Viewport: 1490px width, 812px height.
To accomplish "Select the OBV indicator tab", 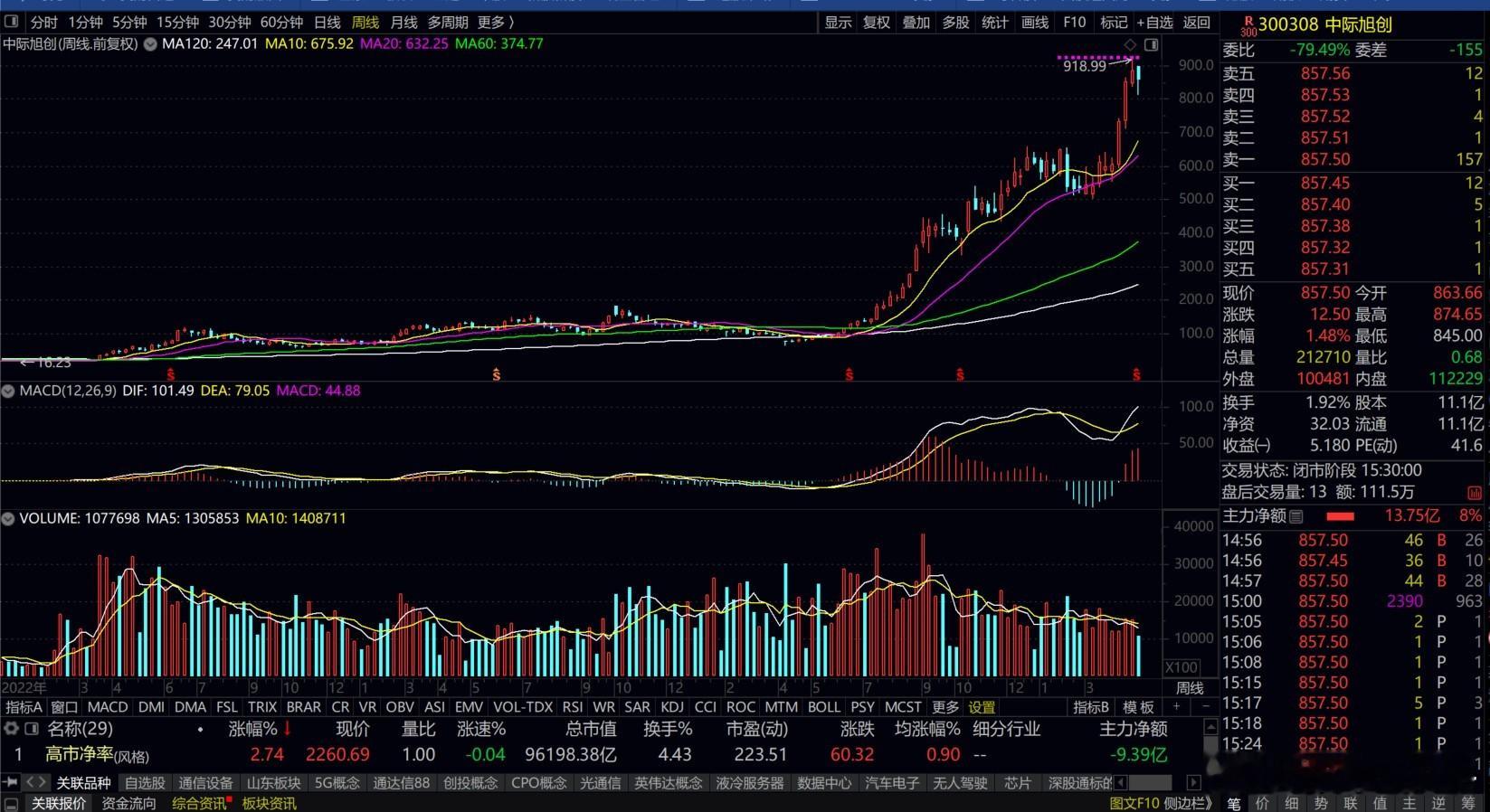I will pos(400,707).
